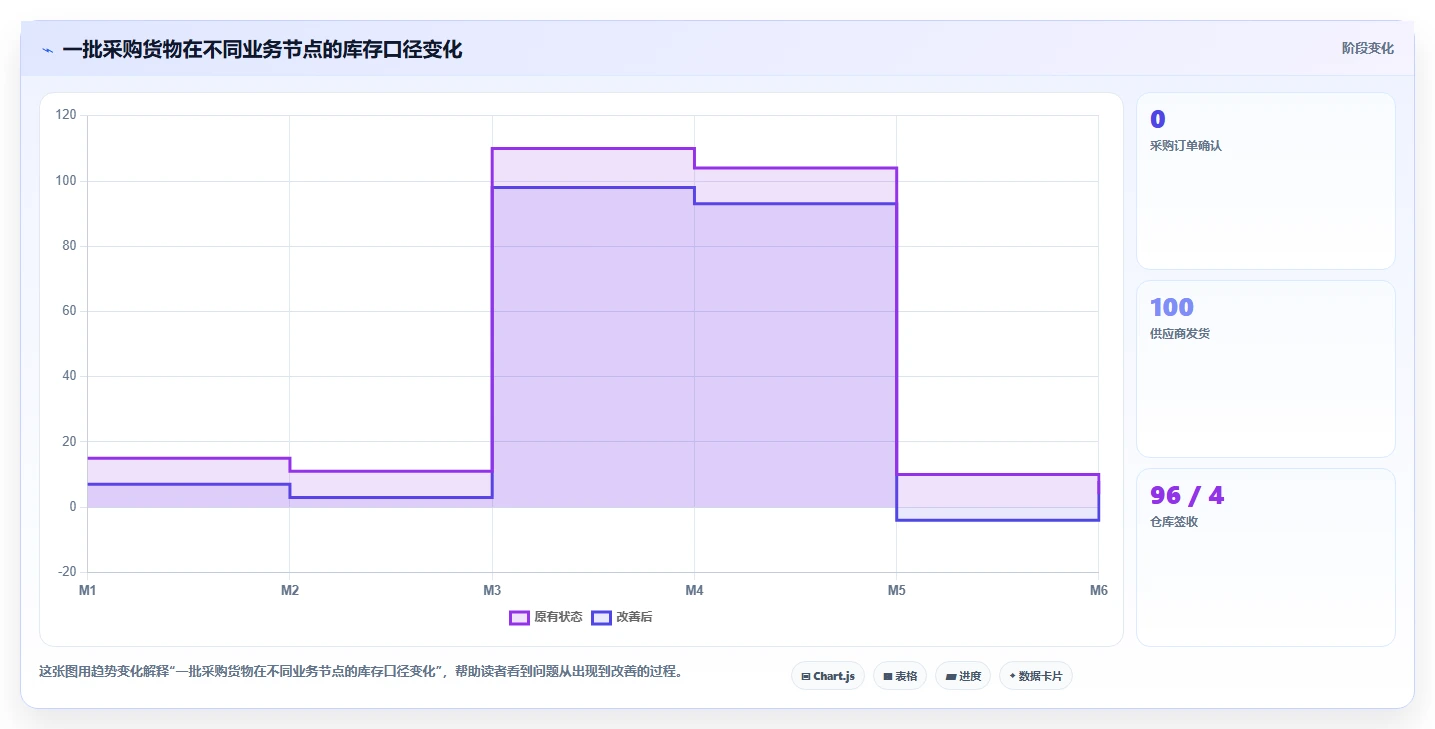The width and height of the screenshot is (1435, 729).
Task: Click the -20 y-axis label
Action: click(67, 572)
